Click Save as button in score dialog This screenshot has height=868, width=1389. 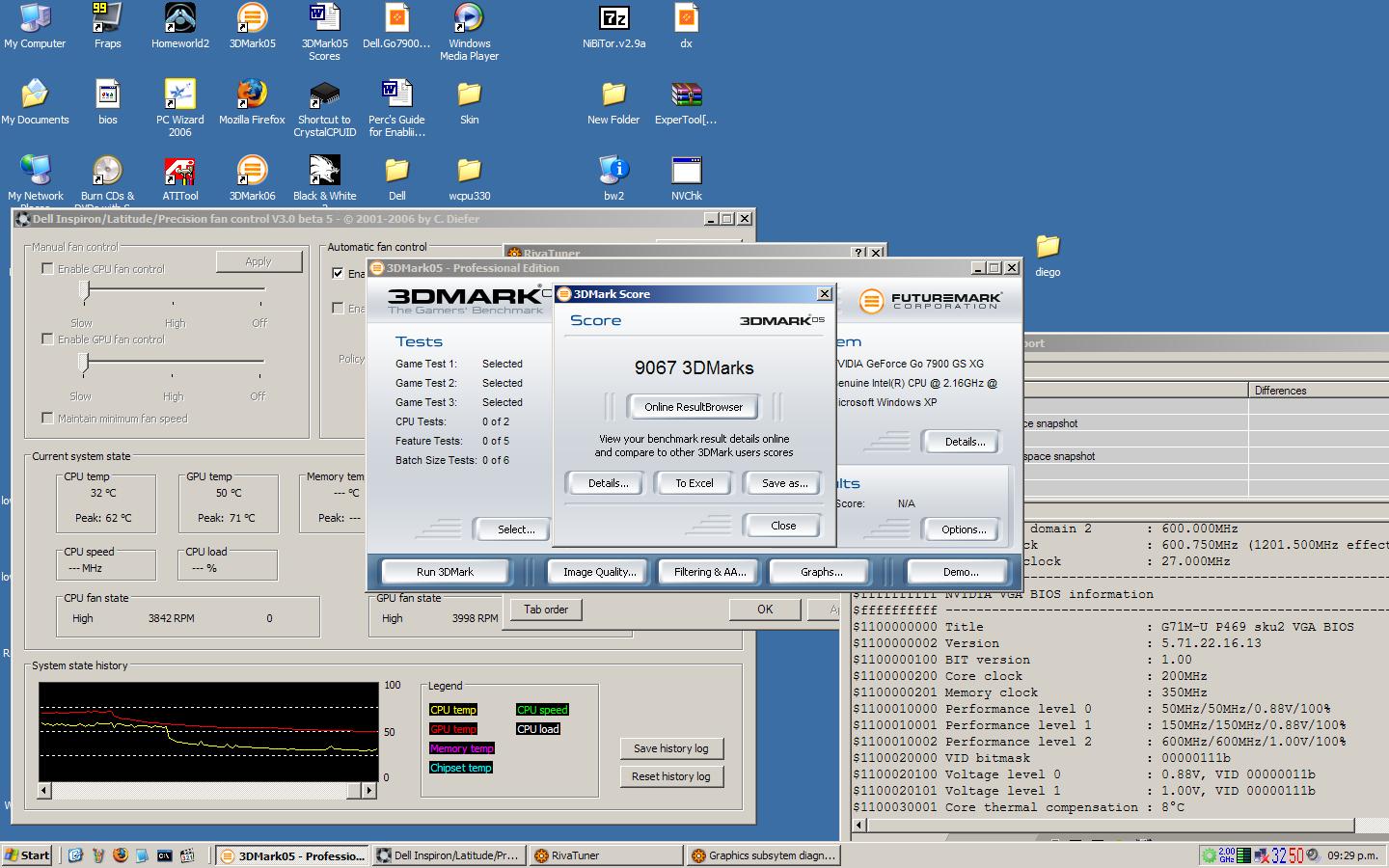click(x=784, y=483)
